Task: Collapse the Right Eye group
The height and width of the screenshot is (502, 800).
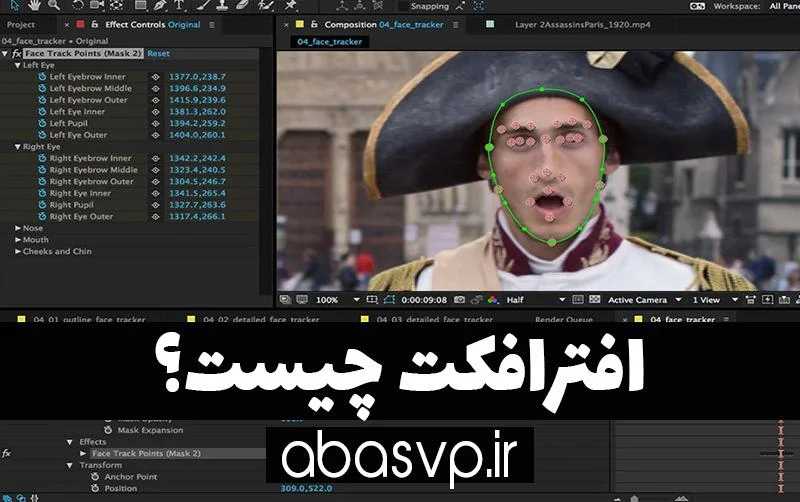Action: click(17, 146)
